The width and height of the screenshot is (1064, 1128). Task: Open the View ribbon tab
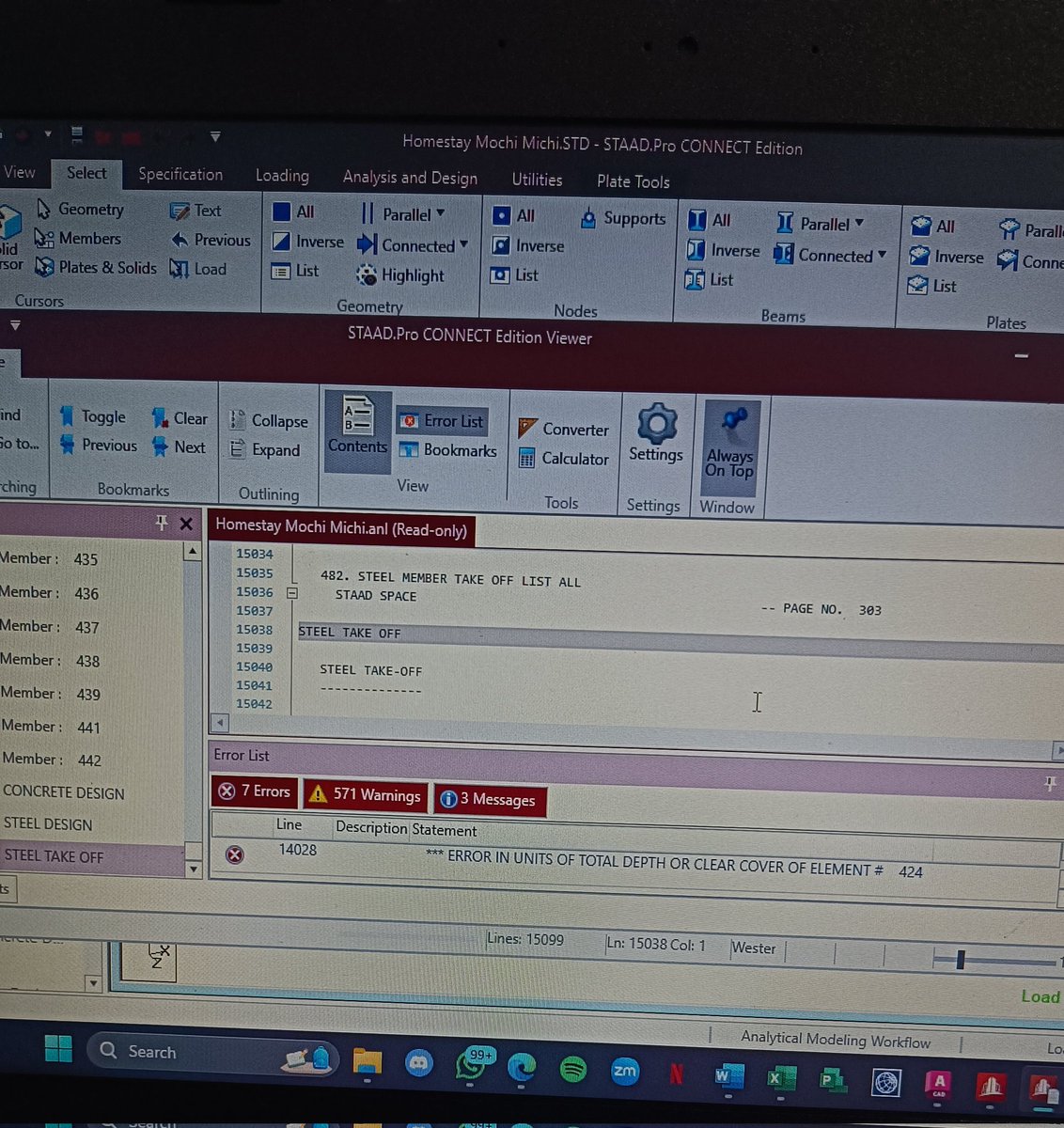pos(19,172)
